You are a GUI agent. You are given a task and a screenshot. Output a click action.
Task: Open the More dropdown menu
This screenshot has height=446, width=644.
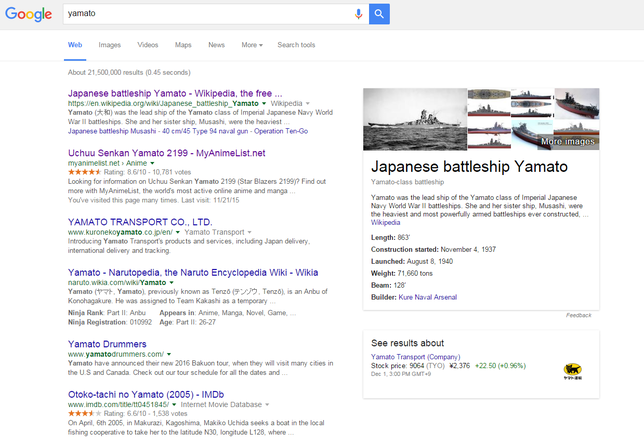(x=252, y=45)
